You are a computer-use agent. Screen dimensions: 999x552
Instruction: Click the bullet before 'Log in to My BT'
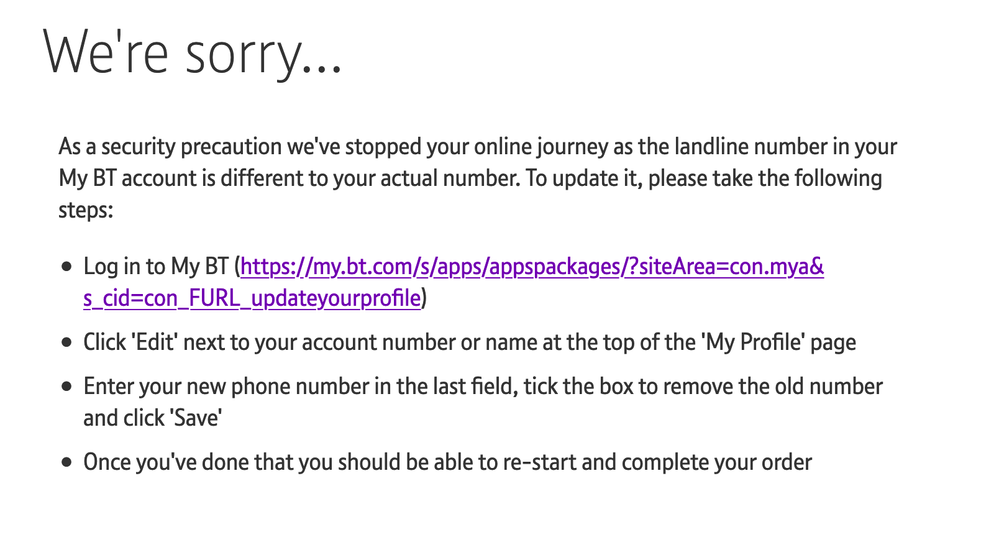(x=67, y=268)
